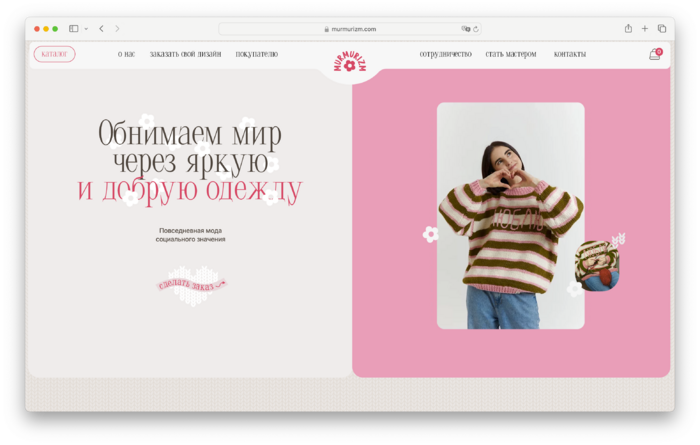The image size is (700, 445).
Task: Open the shopping cart icon
Action: pos(655,54)
